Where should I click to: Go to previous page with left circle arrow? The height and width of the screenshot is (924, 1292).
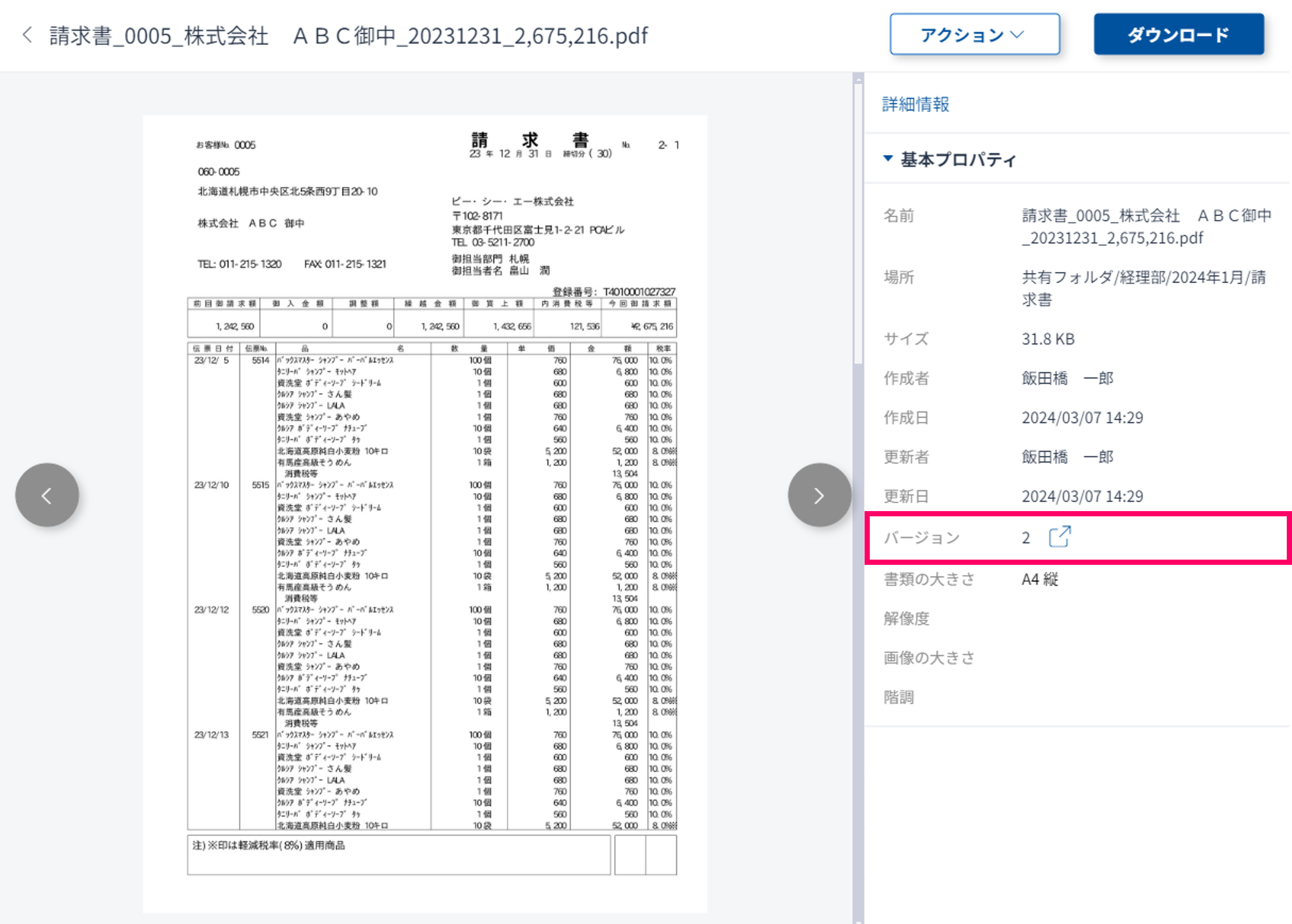pyautogui.click(x=47, y=495)
